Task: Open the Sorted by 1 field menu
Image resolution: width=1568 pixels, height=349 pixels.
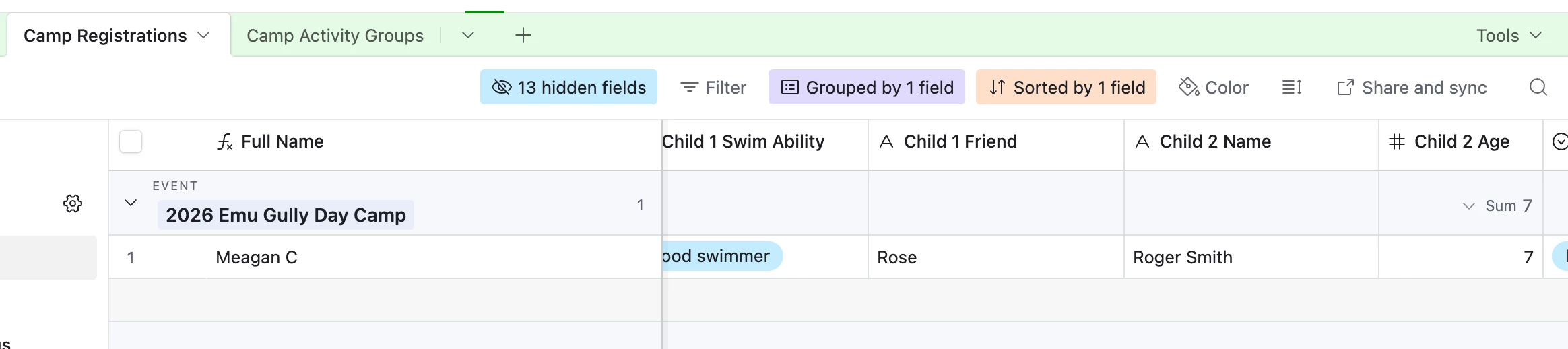Action: [x=1066, y=88]
